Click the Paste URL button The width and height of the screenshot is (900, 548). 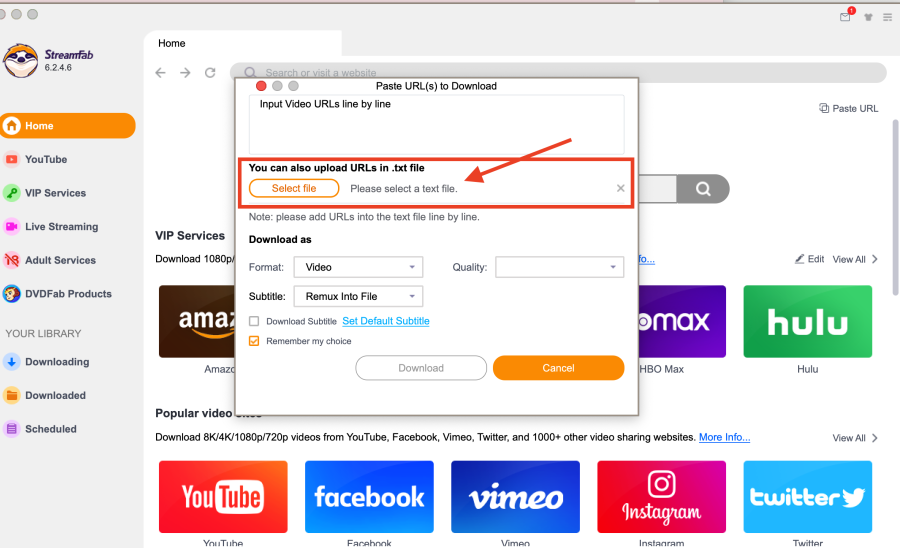pos(848,108)
